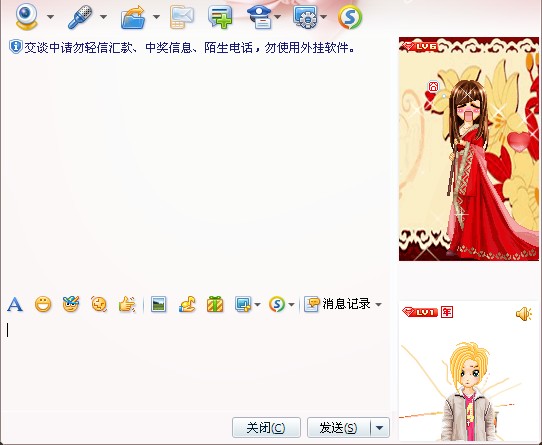Insert a picture using landscape image icon
The height and width of the screenshot is (445, 542).
coord(158,305)
